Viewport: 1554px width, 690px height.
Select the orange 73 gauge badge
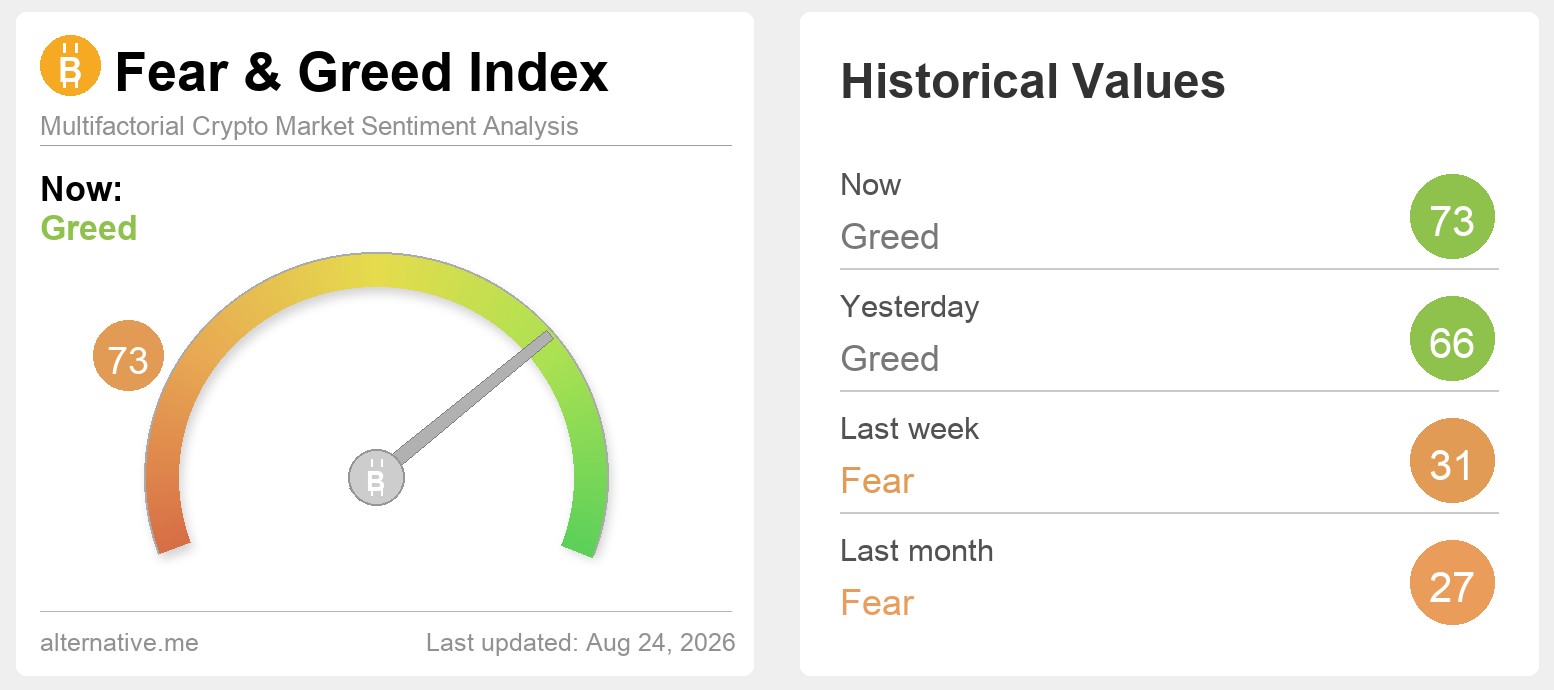(128, 355)
